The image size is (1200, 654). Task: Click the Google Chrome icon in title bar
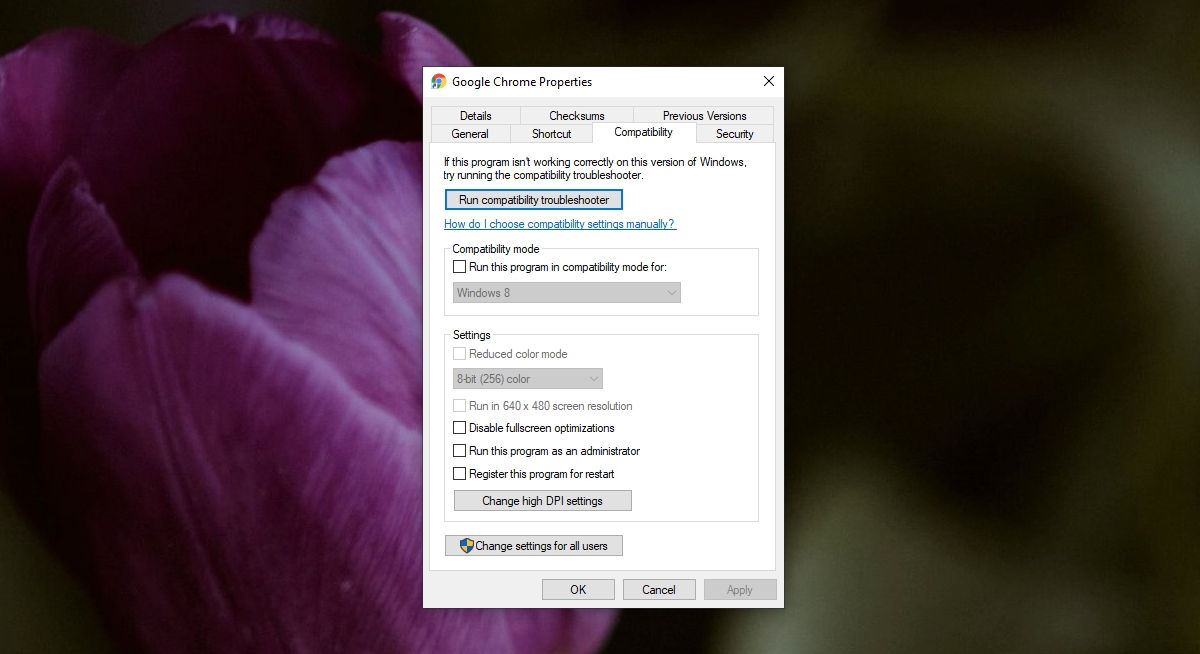pos(438,82)
